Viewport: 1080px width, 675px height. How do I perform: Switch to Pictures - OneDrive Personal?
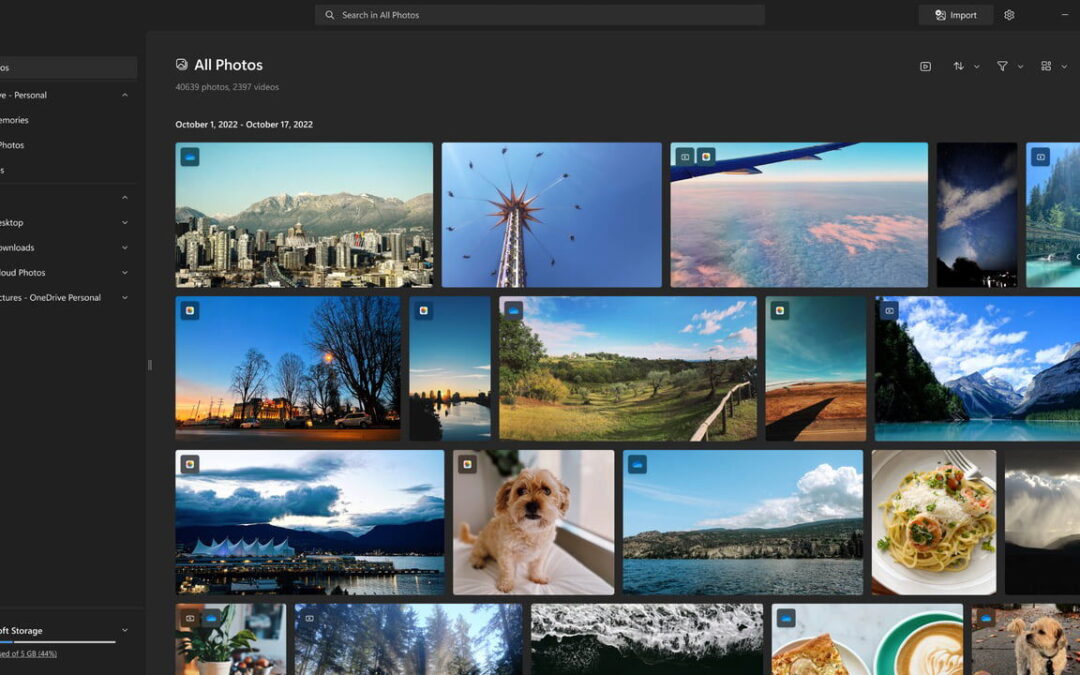coord(52,297)
